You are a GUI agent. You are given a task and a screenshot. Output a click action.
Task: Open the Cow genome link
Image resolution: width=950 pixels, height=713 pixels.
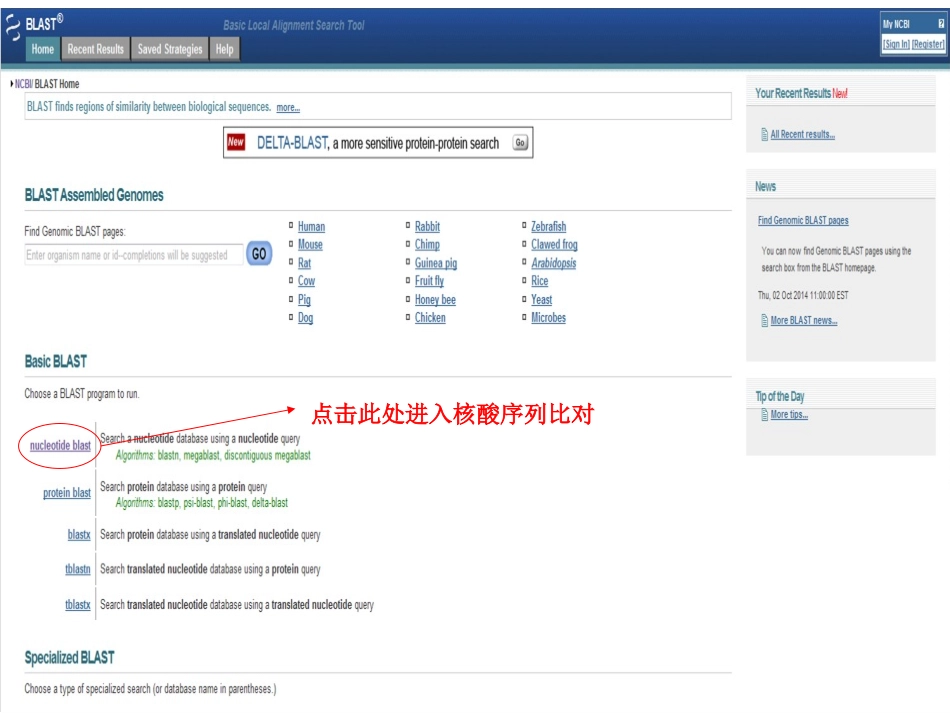[306, 281]
